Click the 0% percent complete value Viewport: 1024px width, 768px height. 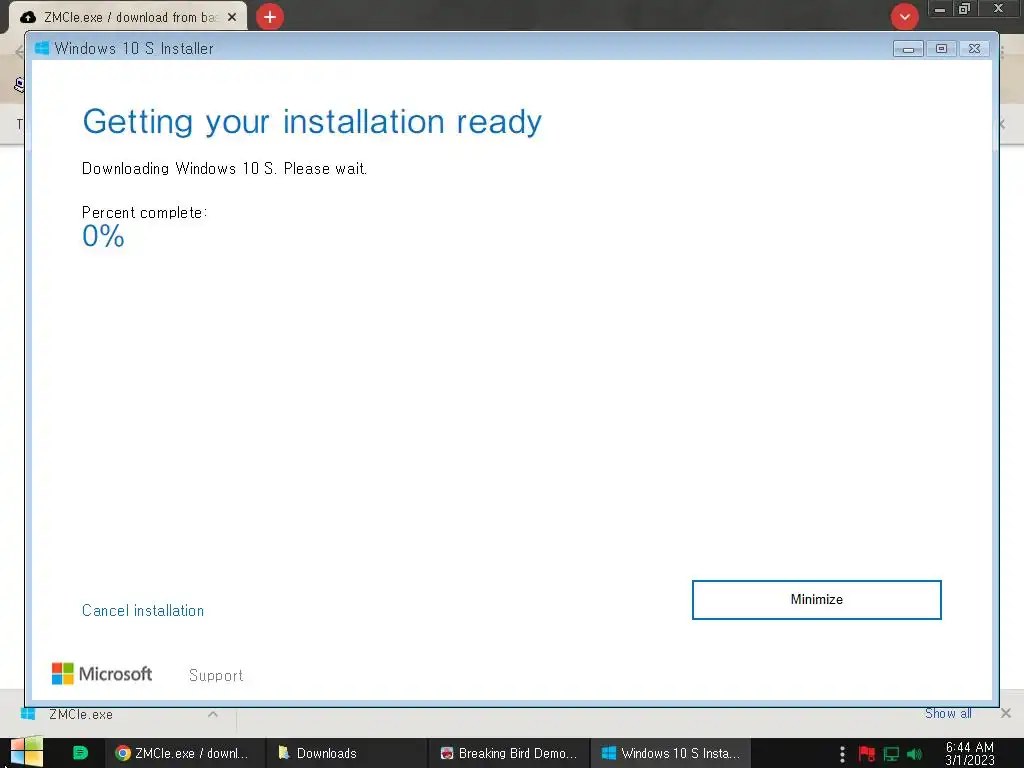[103, 236]
